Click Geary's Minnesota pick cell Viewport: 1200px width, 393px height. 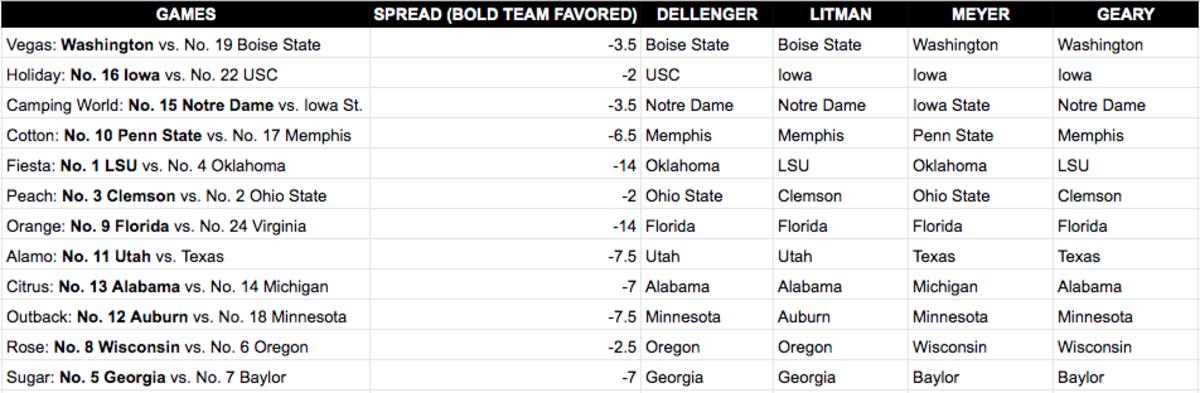point(1126,317)
